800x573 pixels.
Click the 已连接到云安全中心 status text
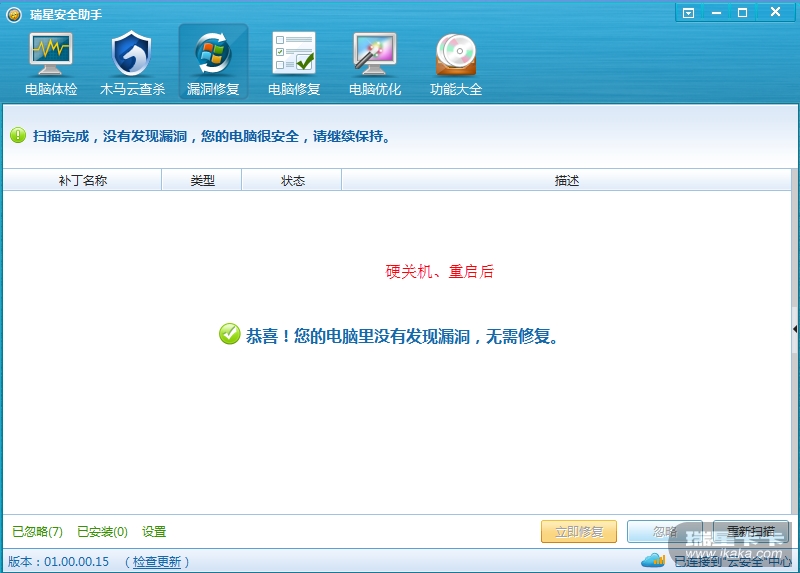[733, 561]
